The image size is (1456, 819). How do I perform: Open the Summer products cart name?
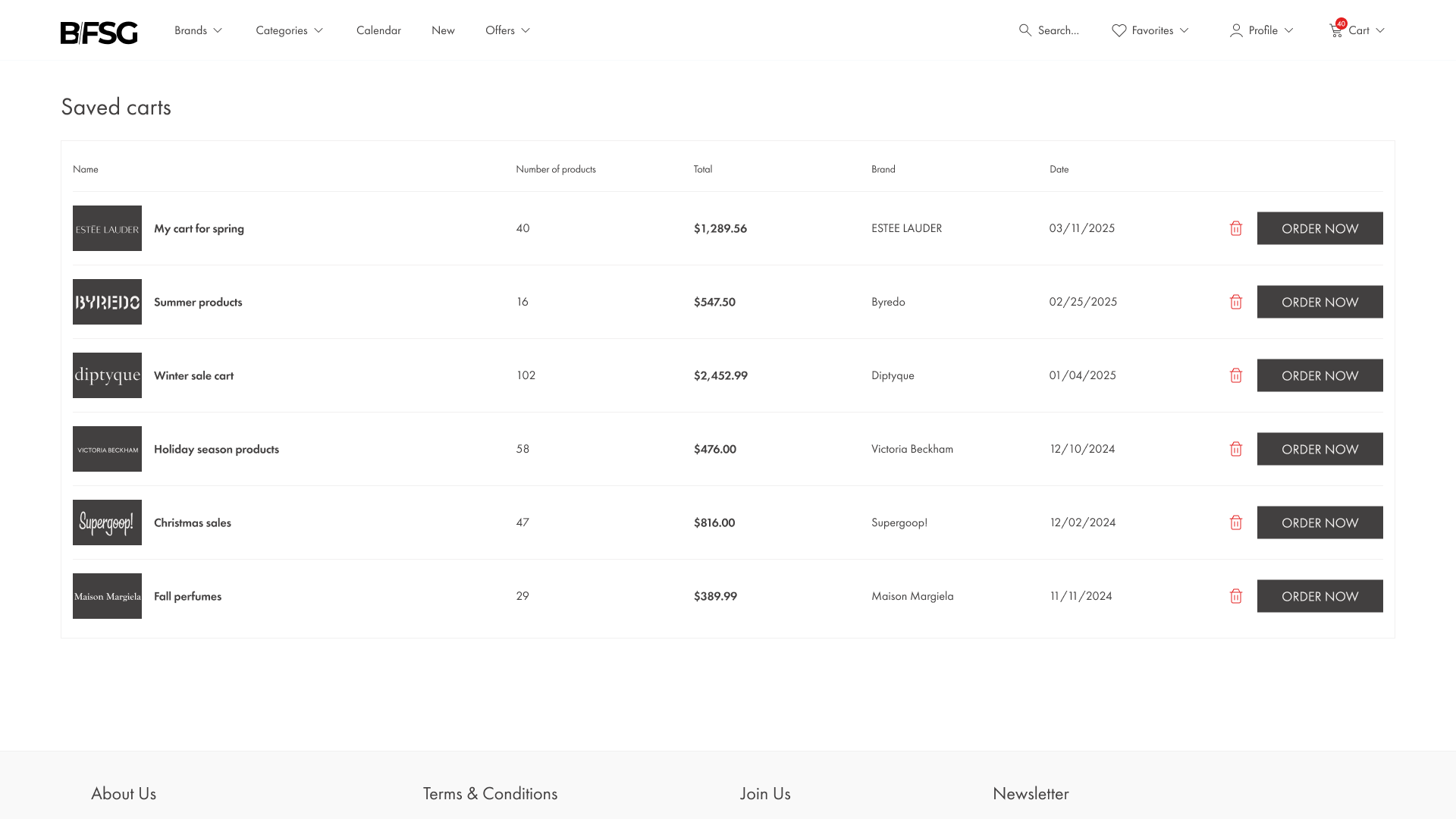[x=198, y=302]
